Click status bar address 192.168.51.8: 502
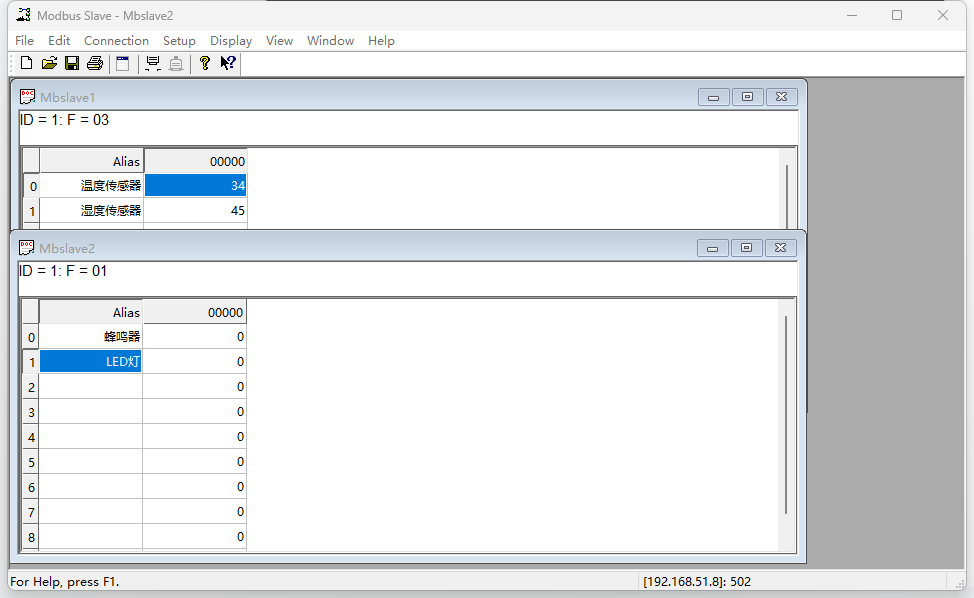The width and height of the screenshot is (974, 598). 697,582
